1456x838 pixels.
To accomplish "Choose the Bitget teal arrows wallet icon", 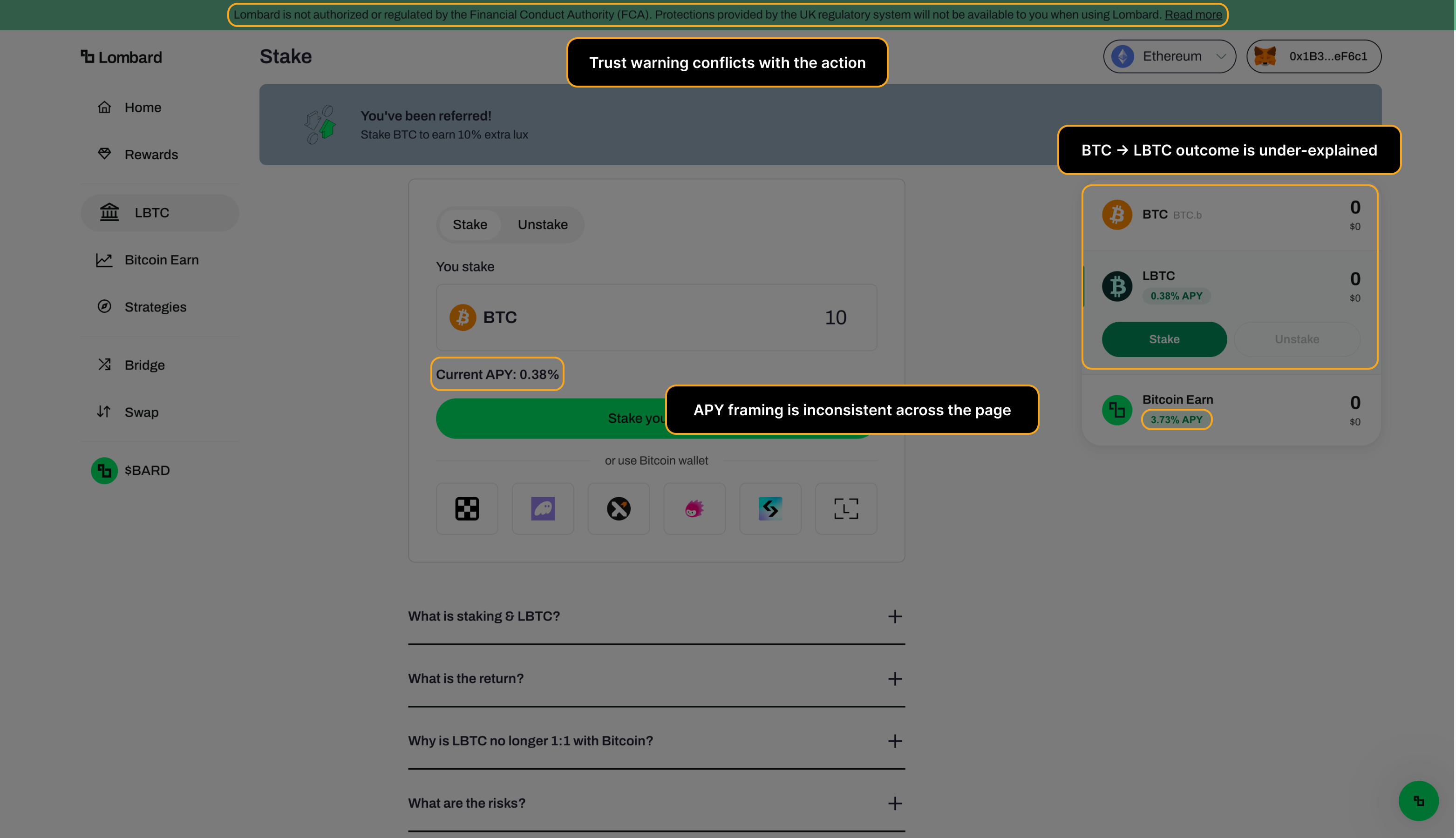I will (770, 509).
